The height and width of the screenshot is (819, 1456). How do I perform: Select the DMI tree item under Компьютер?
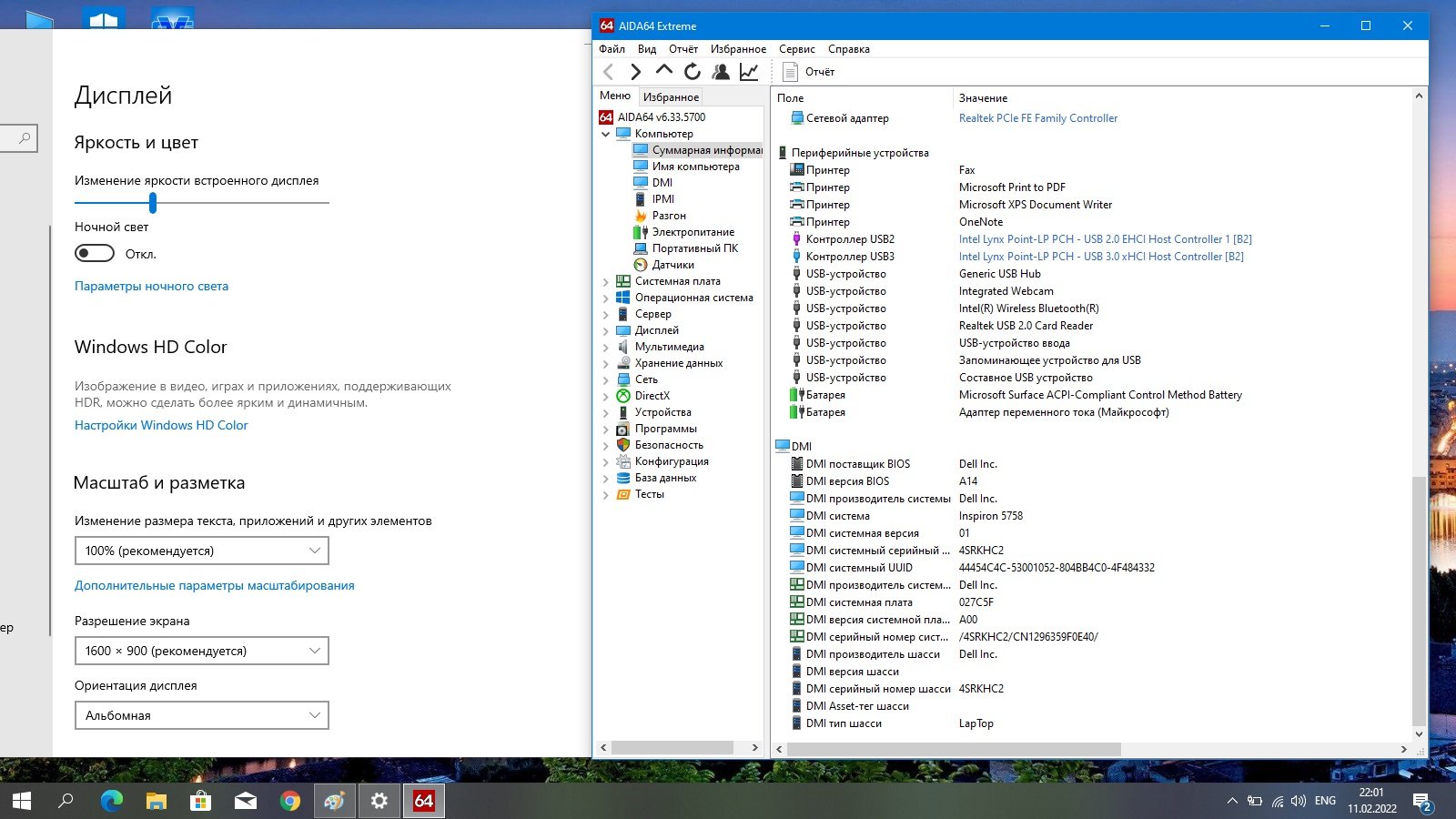[x=653, y=183]
